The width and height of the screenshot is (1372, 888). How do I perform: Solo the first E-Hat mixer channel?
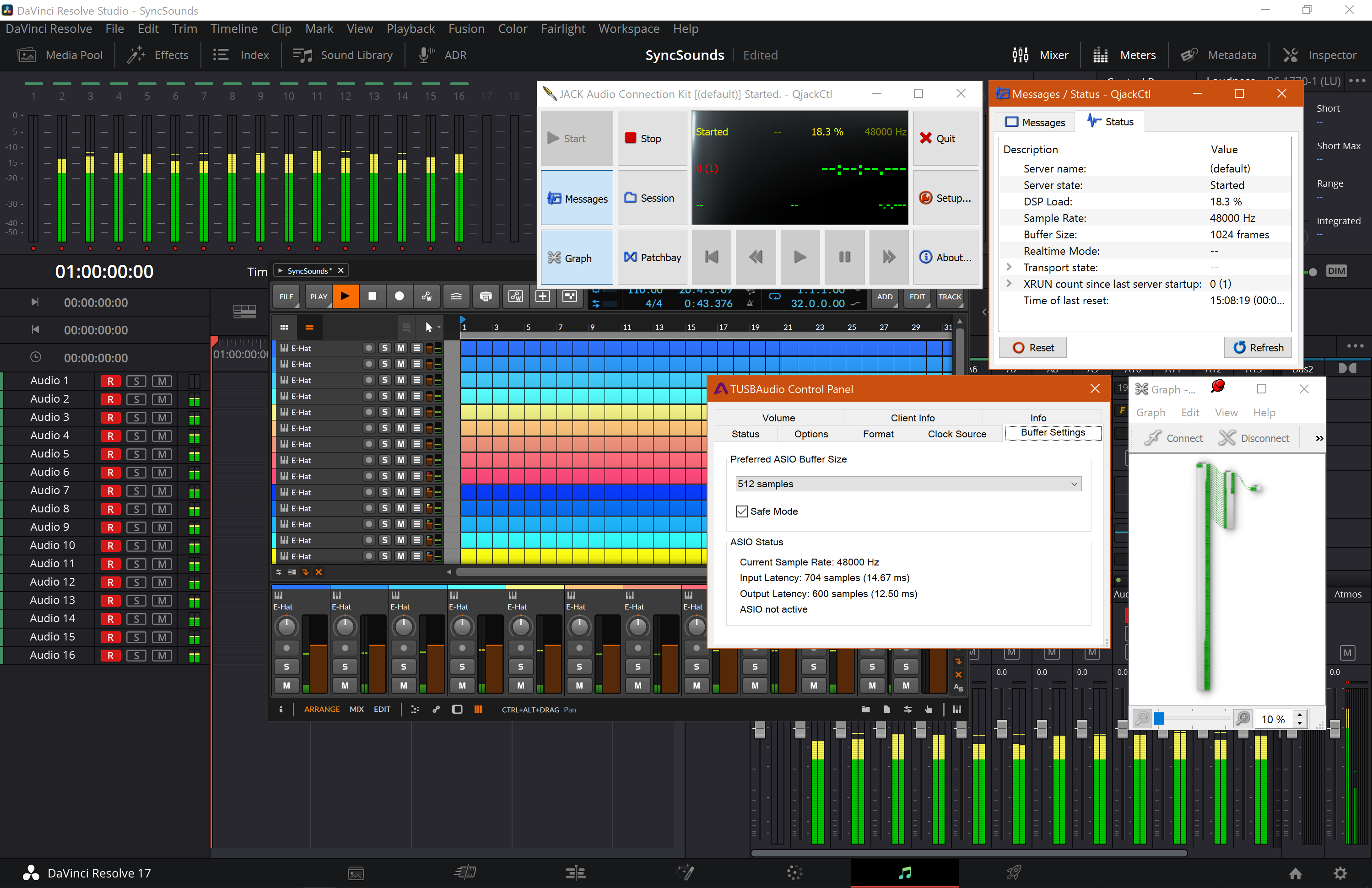pyautogui.click(x=286, y=667)
